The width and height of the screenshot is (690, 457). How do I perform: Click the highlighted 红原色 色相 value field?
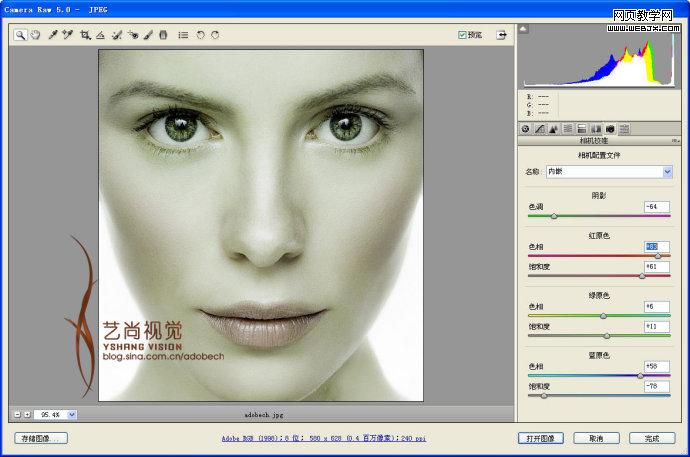[657, 247]
